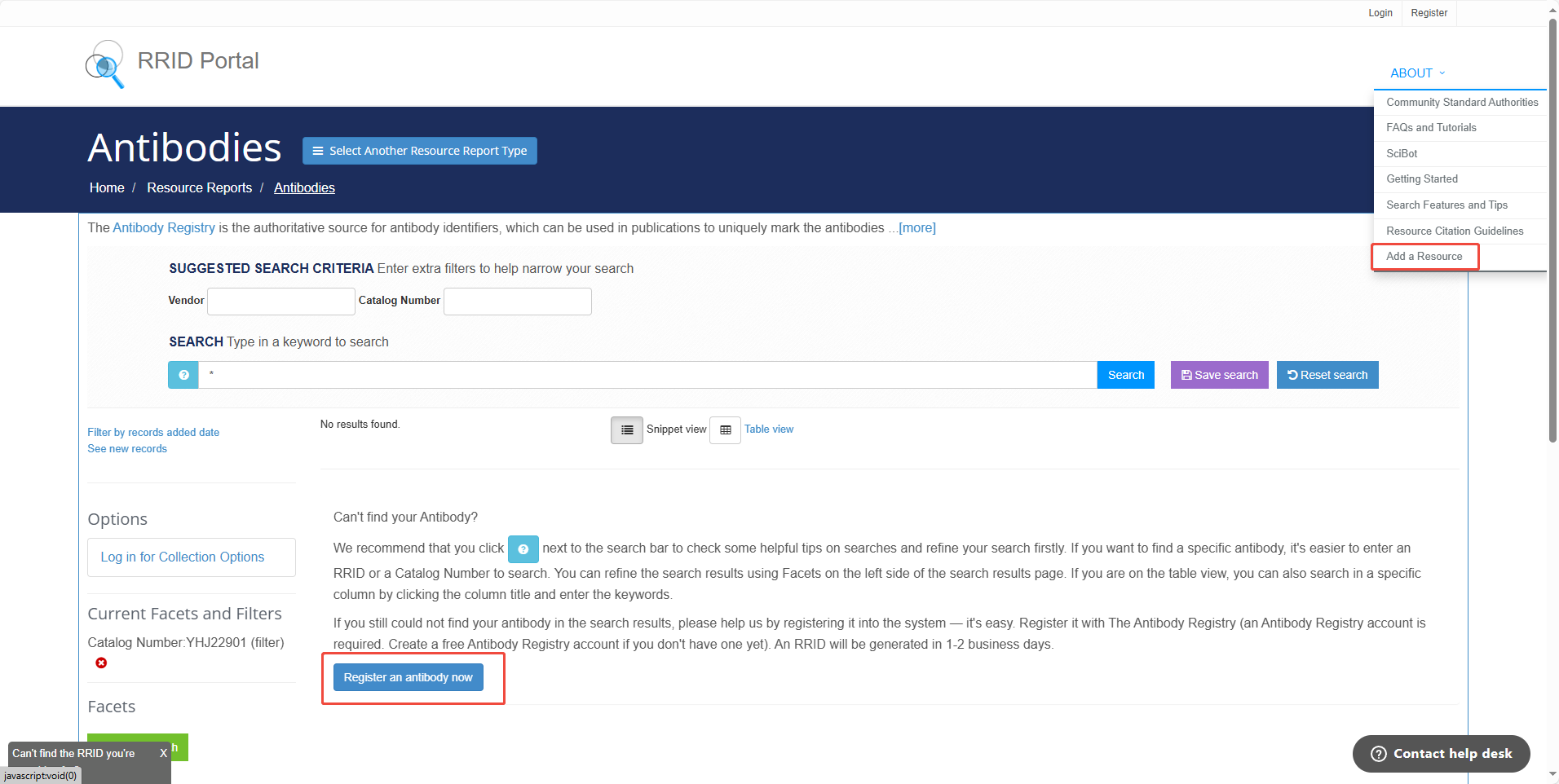Screen dimensions: 1559x784
Task: Select Add a Resource menu item
Action: pos(1424,257)
